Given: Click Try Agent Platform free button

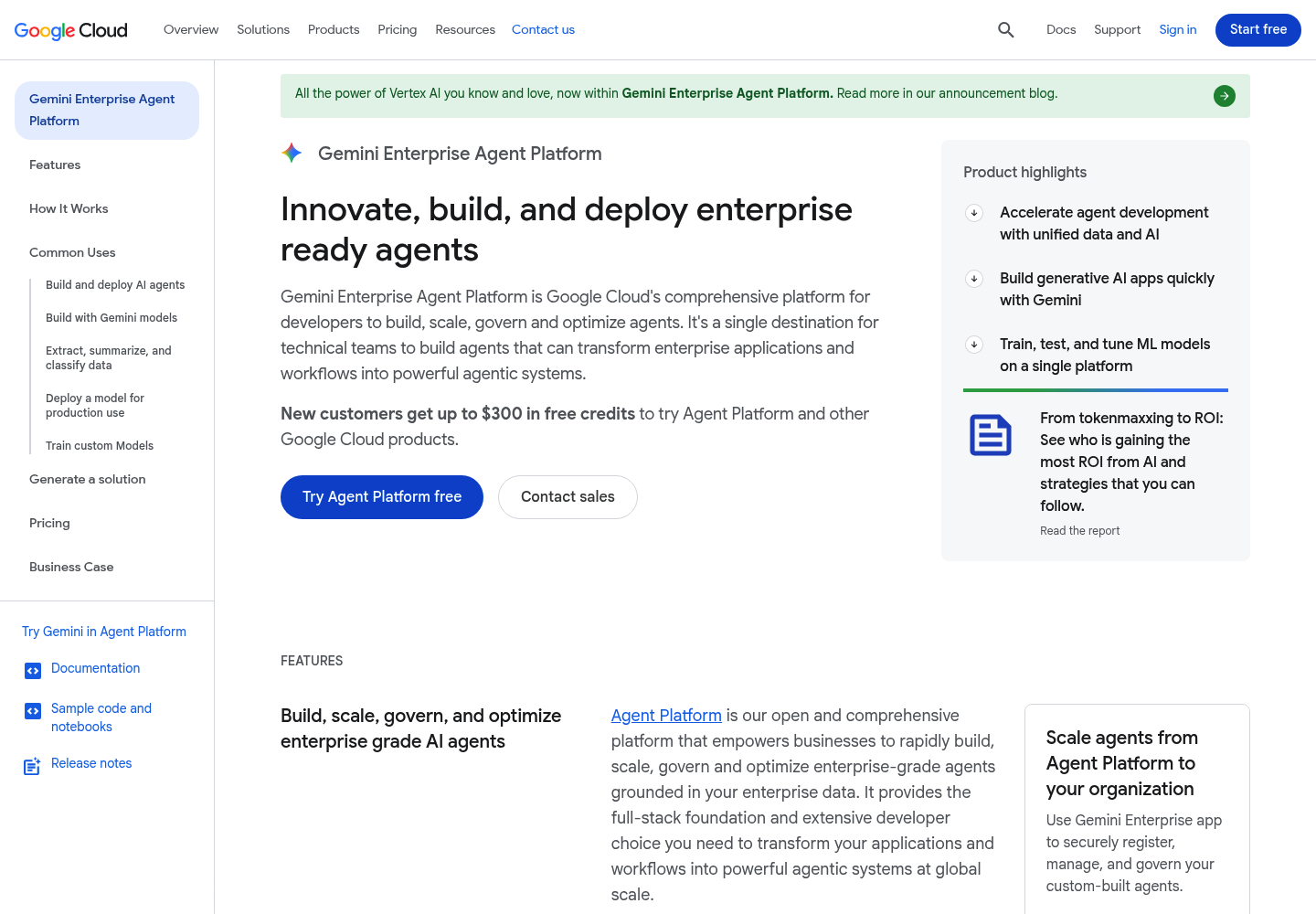Looking at the screenshot, I should coord(382,497).
